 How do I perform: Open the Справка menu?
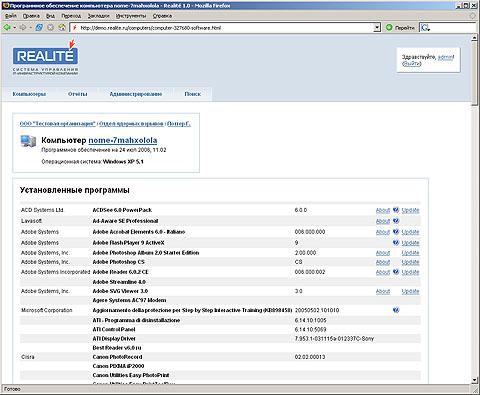(x=162, y=16)
